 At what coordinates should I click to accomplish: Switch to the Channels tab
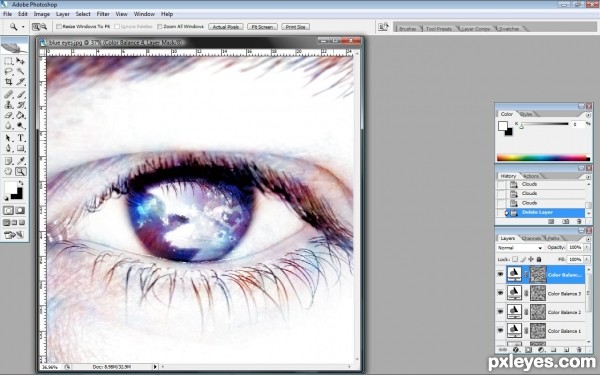pos(532,238)
